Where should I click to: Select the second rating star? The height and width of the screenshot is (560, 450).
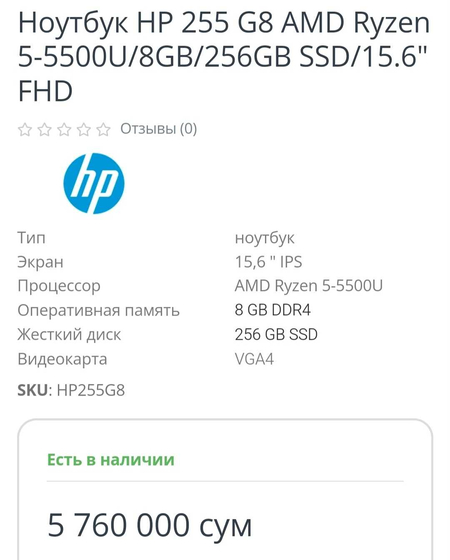(44, 129)
